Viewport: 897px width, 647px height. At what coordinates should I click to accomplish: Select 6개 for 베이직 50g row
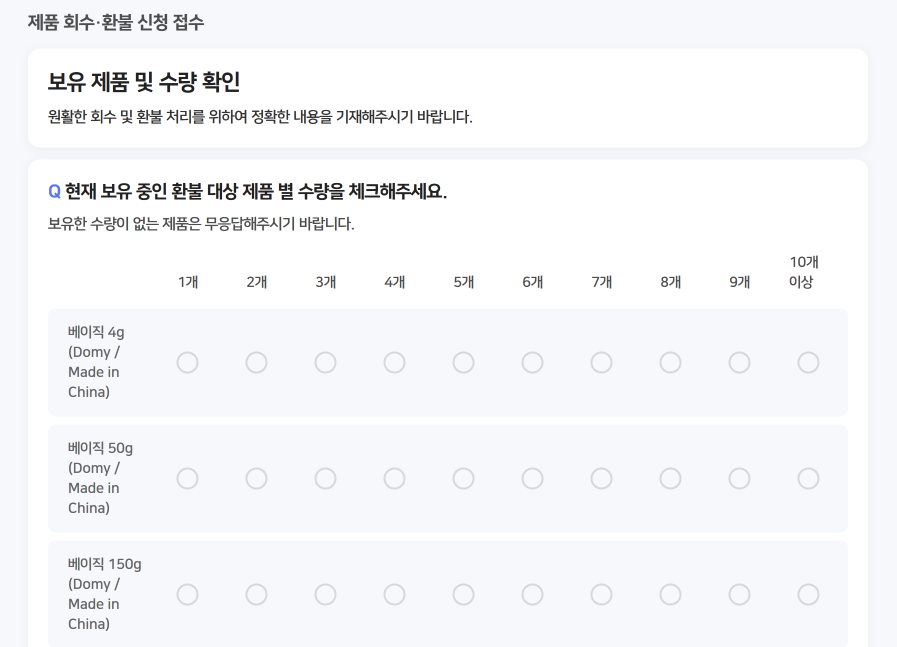[532, 479]
